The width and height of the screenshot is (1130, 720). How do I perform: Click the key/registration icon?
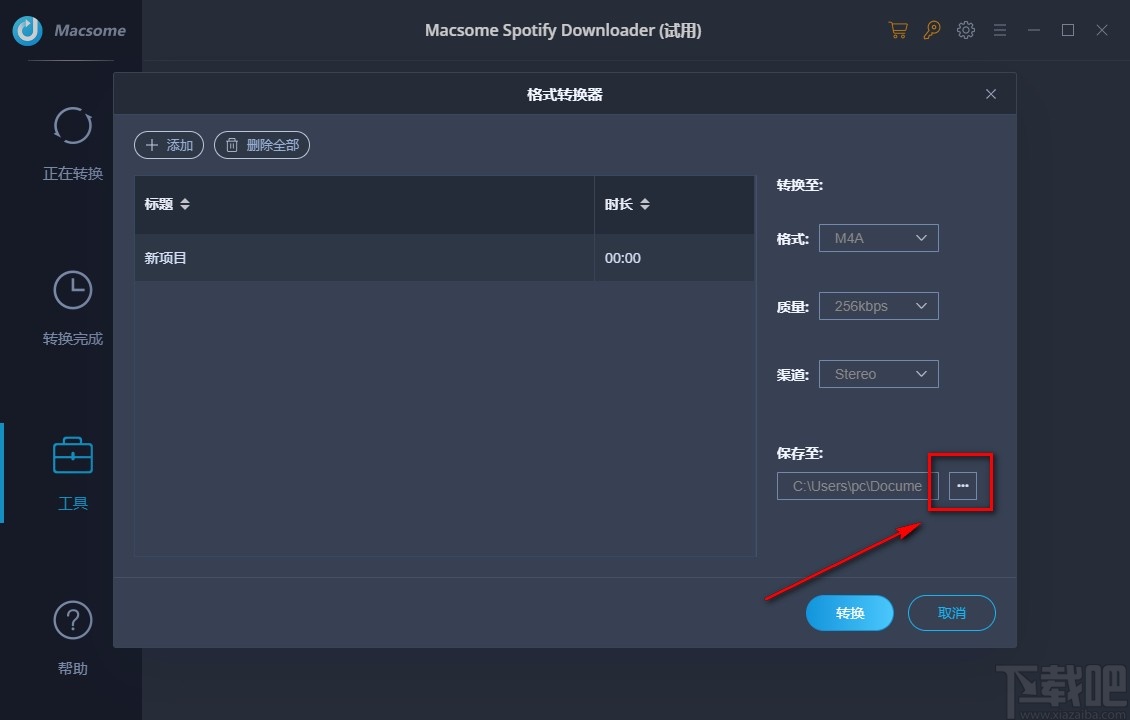pos(932,30)
